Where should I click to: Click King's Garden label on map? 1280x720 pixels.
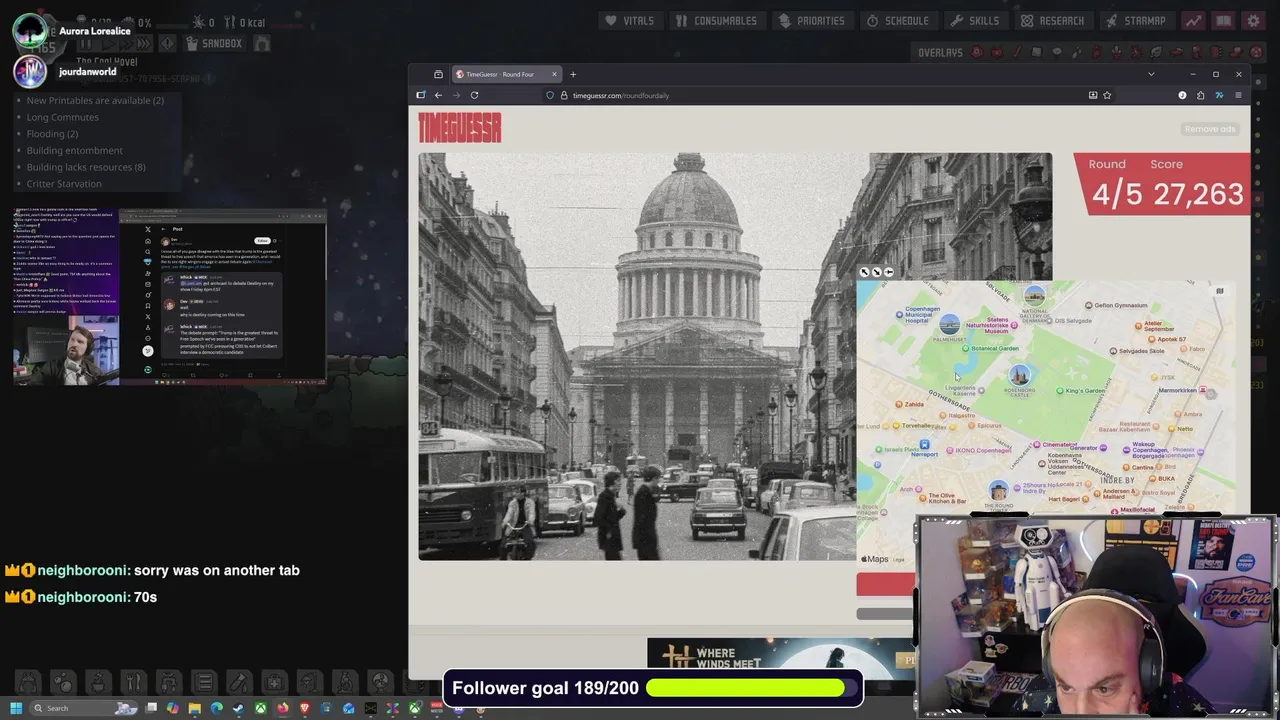point(1086,391)
